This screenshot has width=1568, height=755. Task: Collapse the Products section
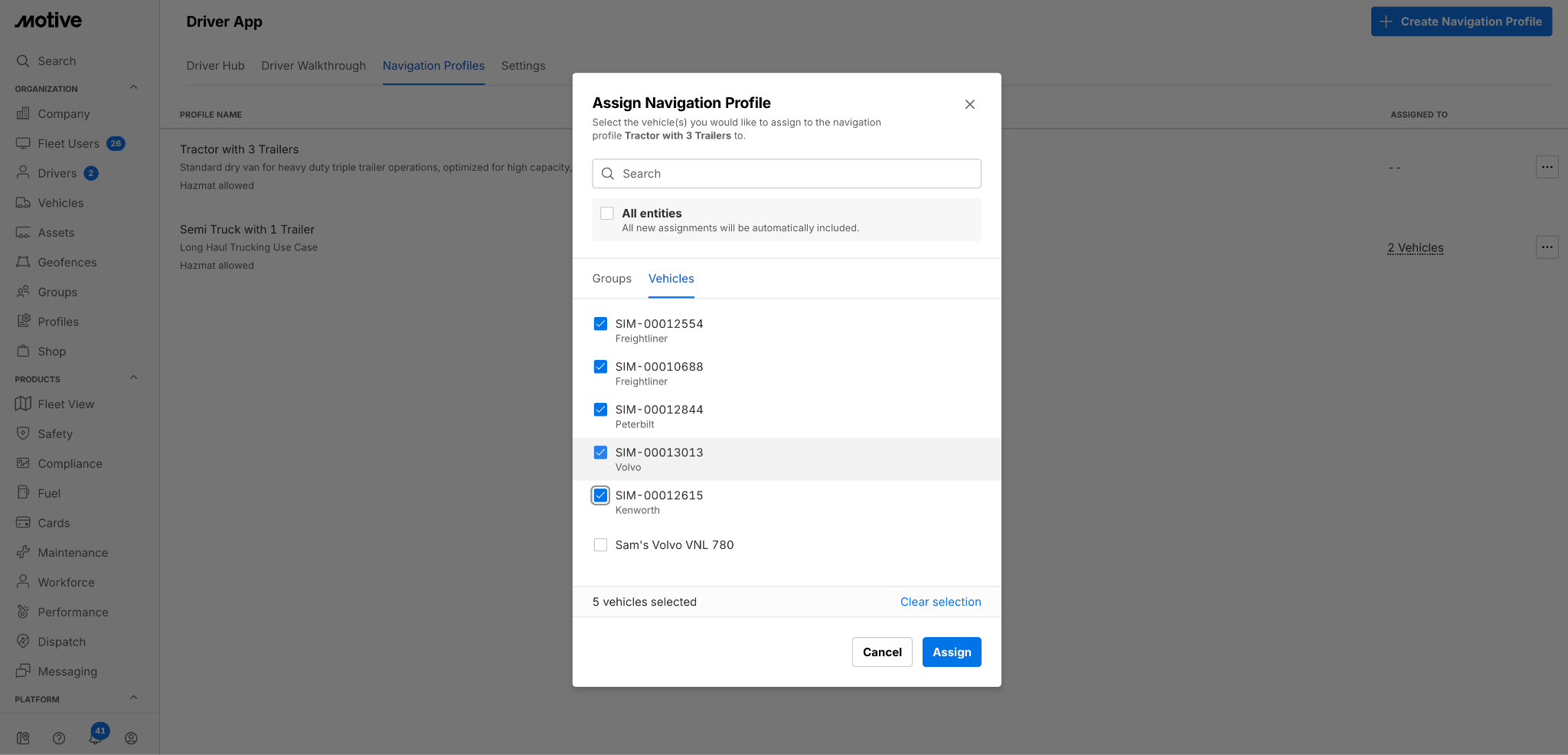pyautogui.click(x=134, y=377)
